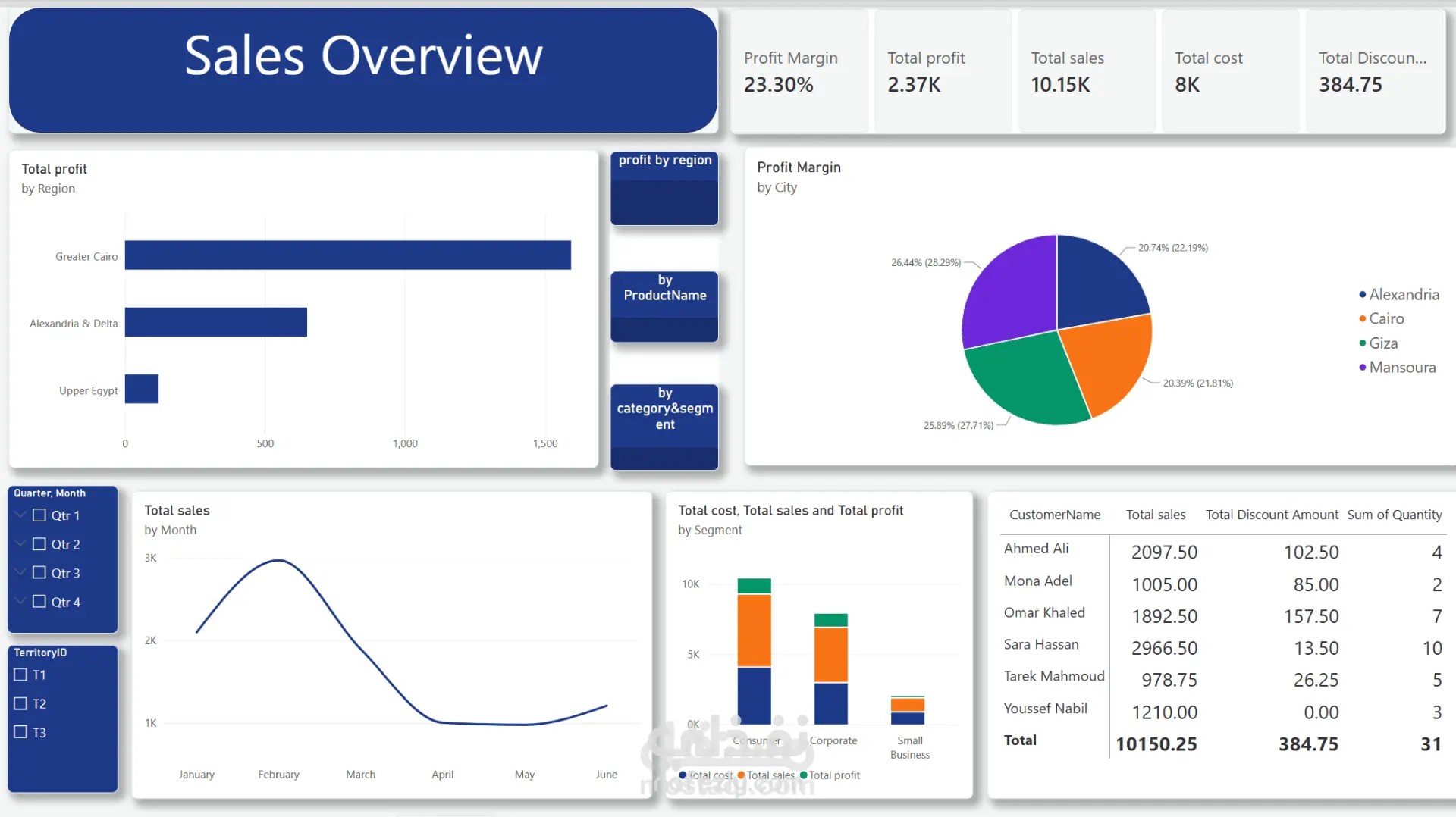Click the Total sales 10.15K card

(1086, 71)
